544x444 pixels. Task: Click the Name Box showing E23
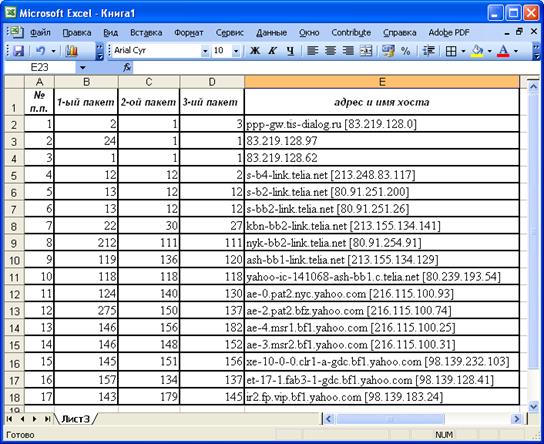click(40, 67)
